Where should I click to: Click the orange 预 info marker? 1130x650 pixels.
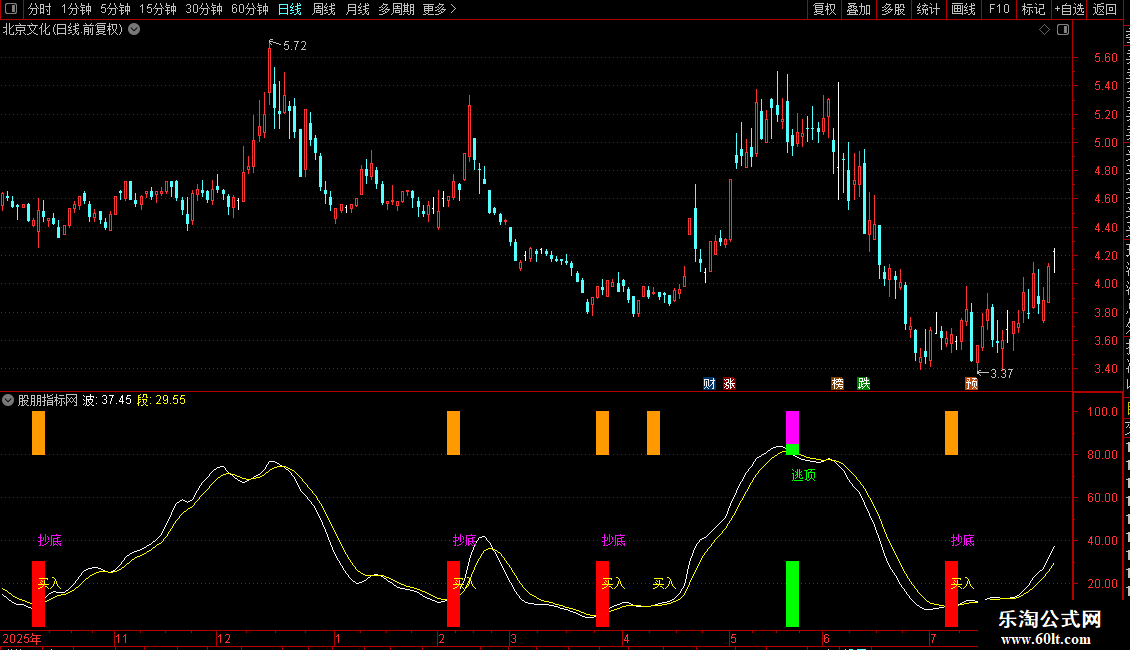[971, 383]
